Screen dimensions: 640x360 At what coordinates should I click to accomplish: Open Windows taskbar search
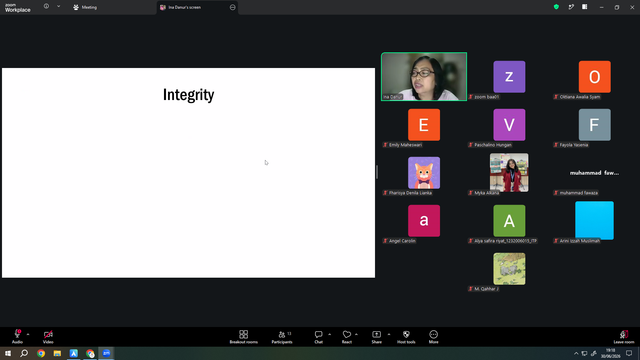24,353
